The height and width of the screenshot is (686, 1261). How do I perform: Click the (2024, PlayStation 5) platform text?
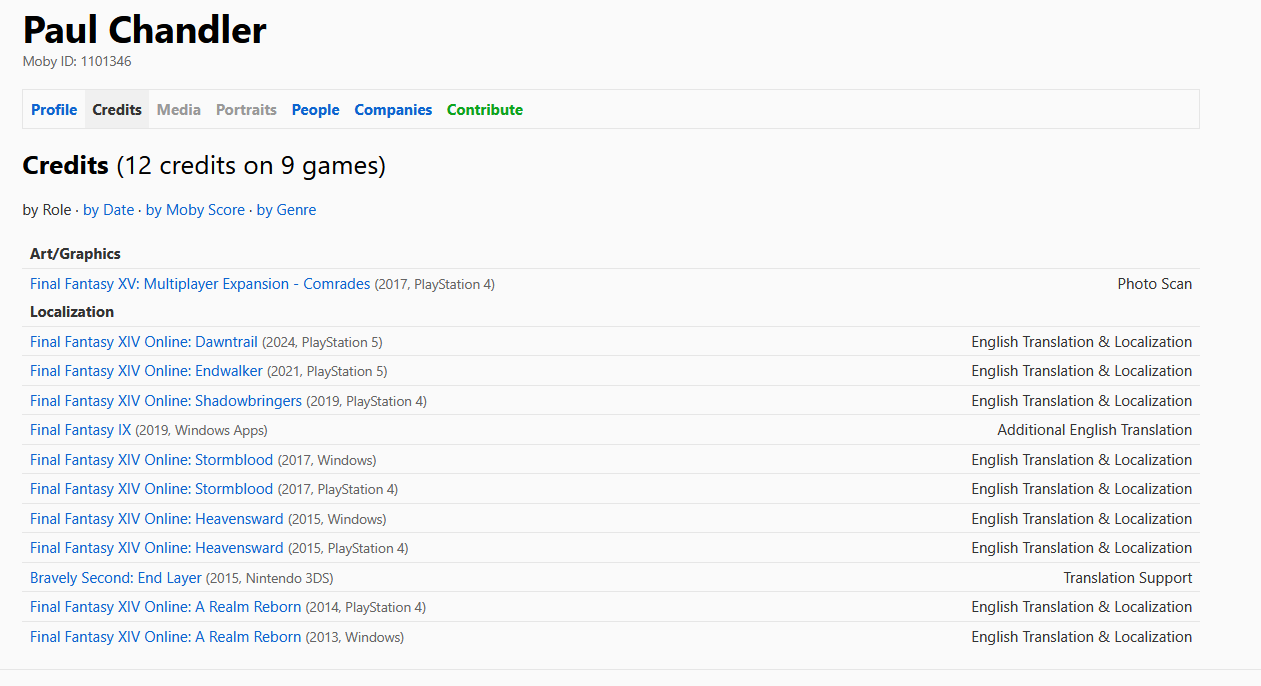tap(322, 343)
